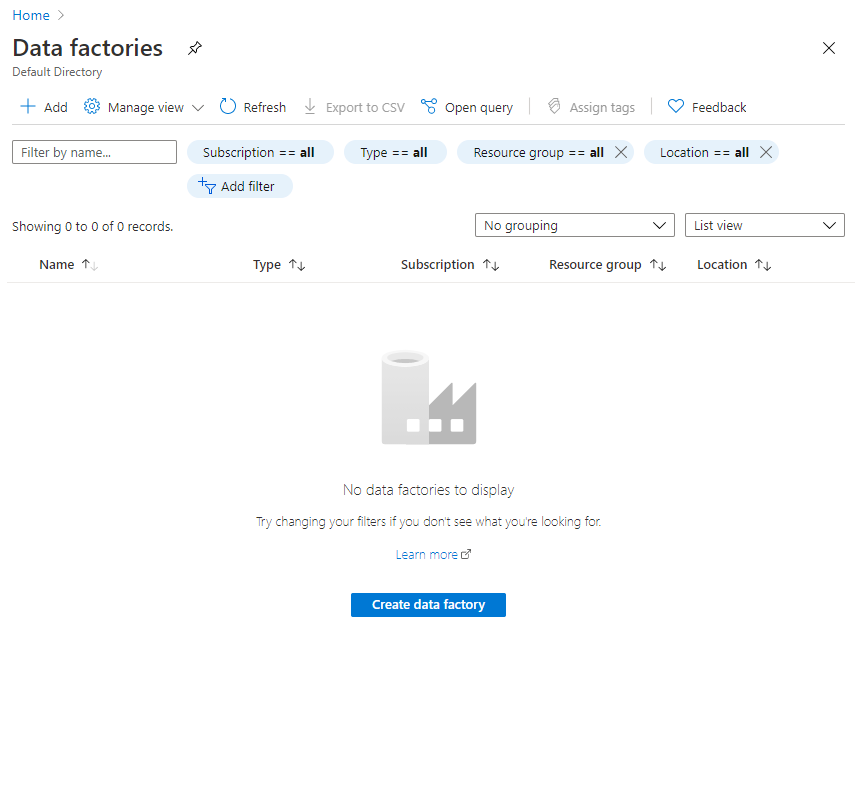
Task: Remove the Resource group filter
Action: pos(620,152)
